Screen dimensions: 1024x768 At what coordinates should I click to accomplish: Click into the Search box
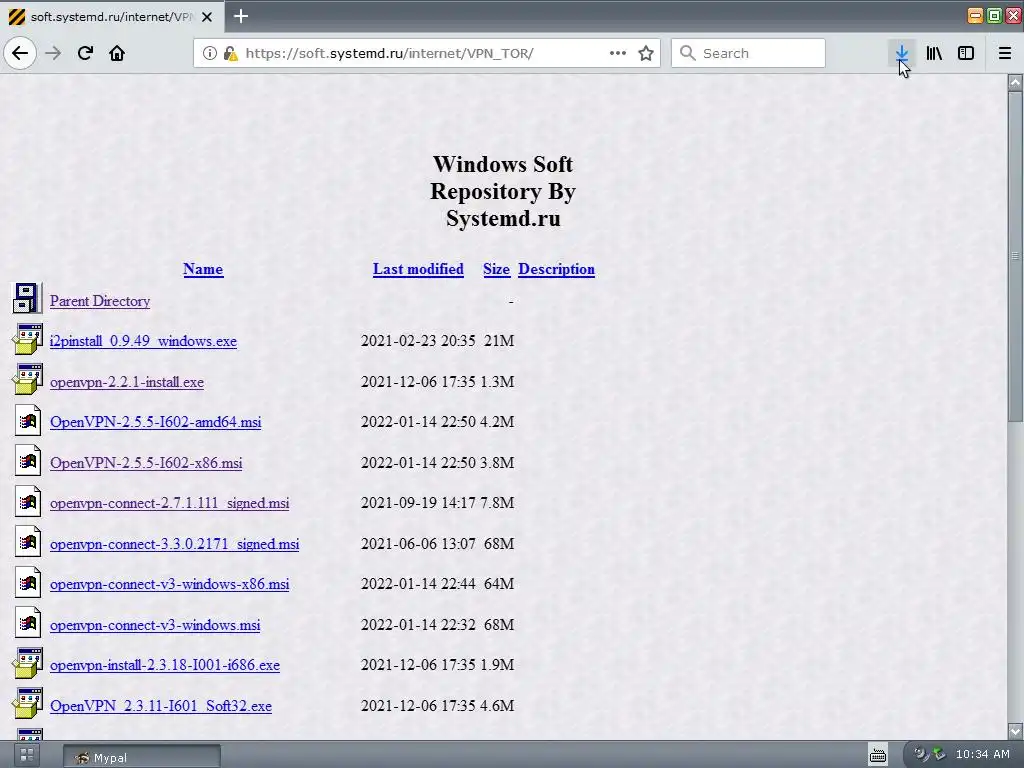click(748, 53)
